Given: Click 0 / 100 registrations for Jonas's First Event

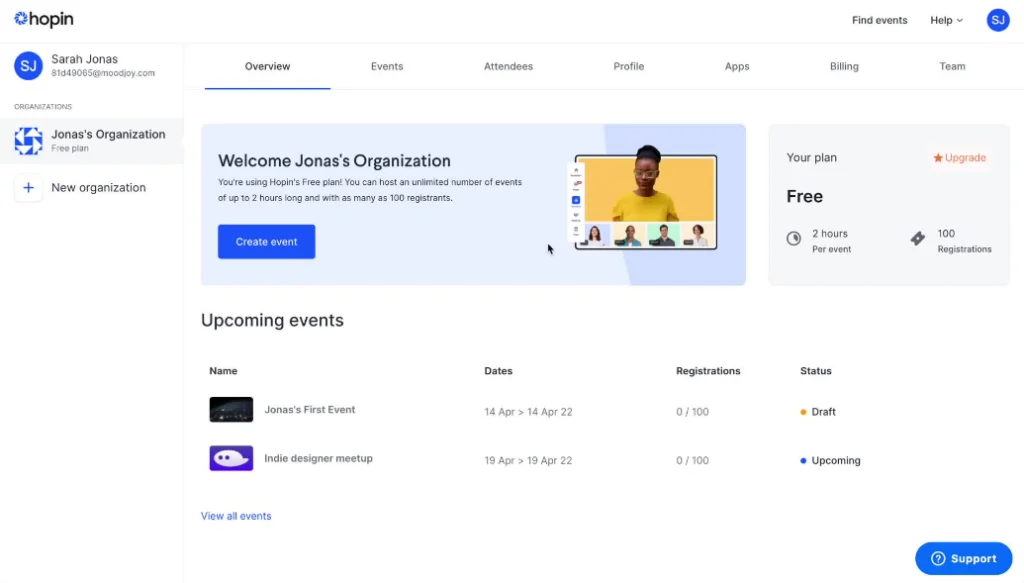Looking at the screenshot, I should coord(692,412).
